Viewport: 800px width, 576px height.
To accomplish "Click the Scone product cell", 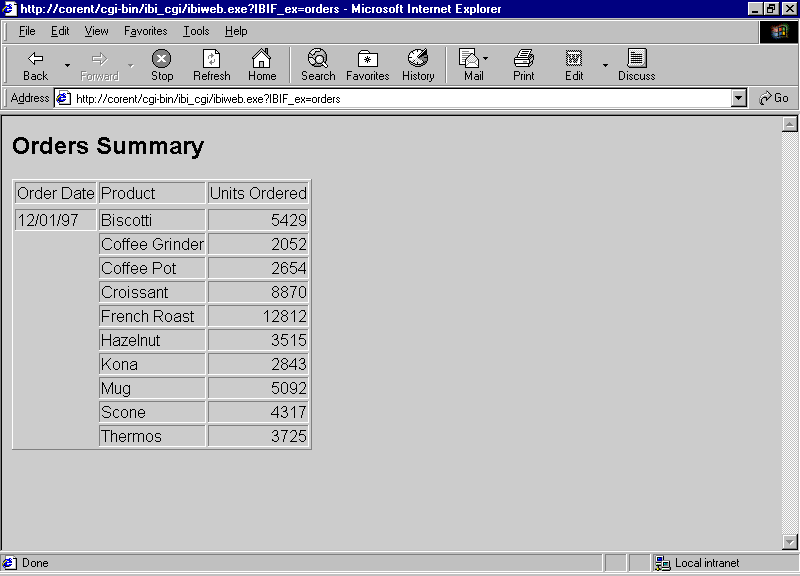I will [x=152, y=412].
